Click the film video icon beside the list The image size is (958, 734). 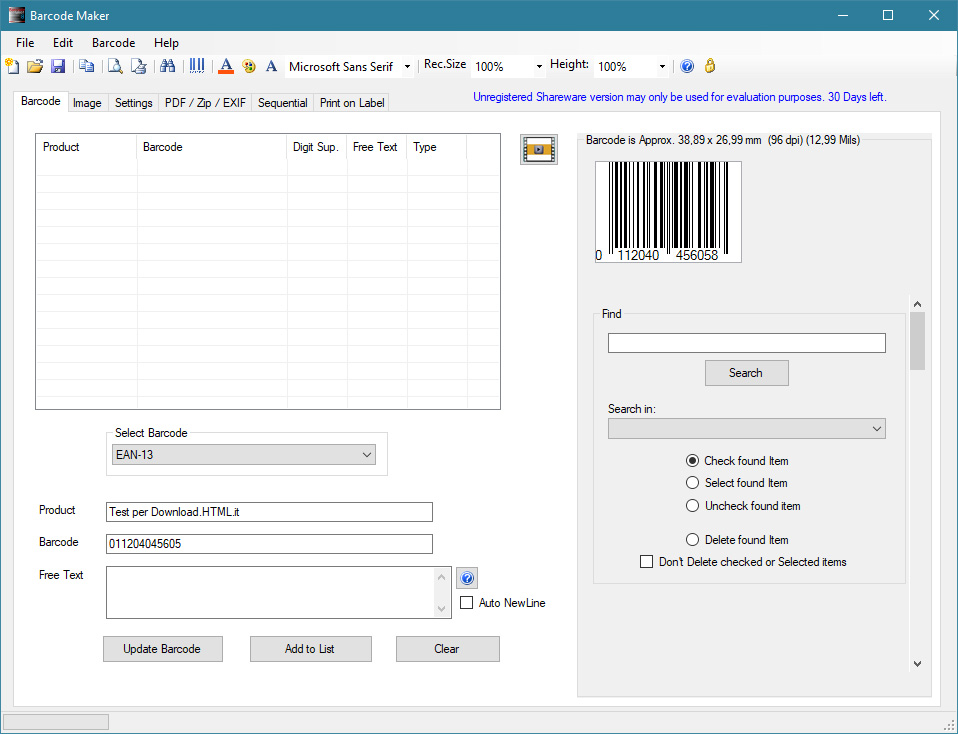538,149
